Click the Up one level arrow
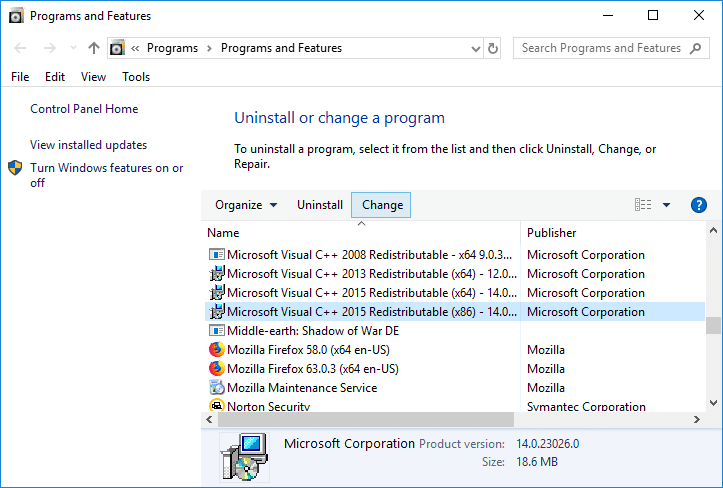The image size is (723, 488). (94, 48)
